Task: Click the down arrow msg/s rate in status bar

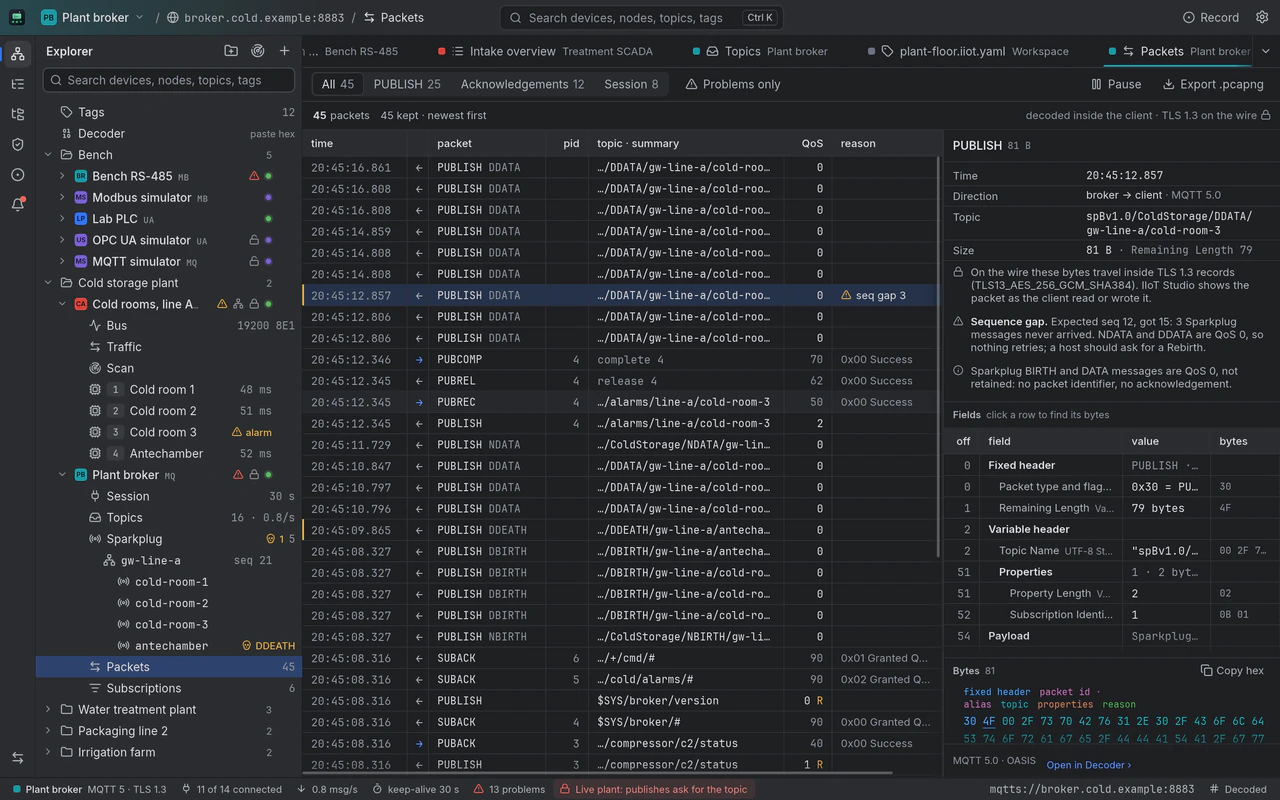Action: click(328, 789)
